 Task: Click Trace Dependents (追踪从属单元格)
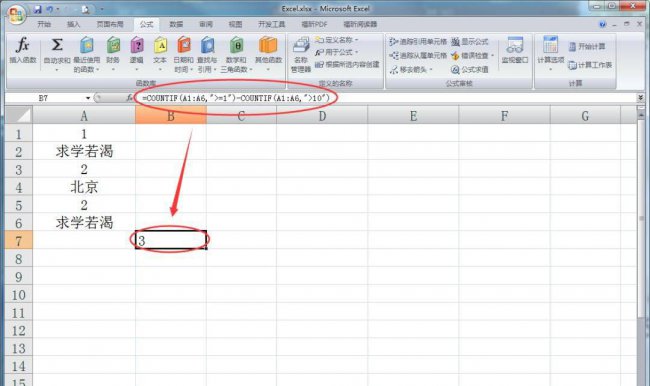click(x=418, y=55)
